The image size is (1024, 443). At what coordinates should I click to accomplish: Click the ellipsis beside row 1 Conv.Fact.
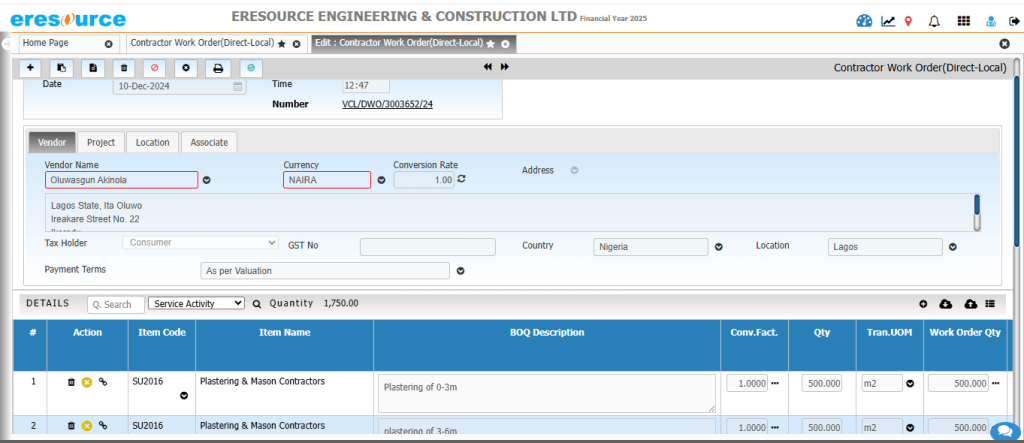point(775,384)
